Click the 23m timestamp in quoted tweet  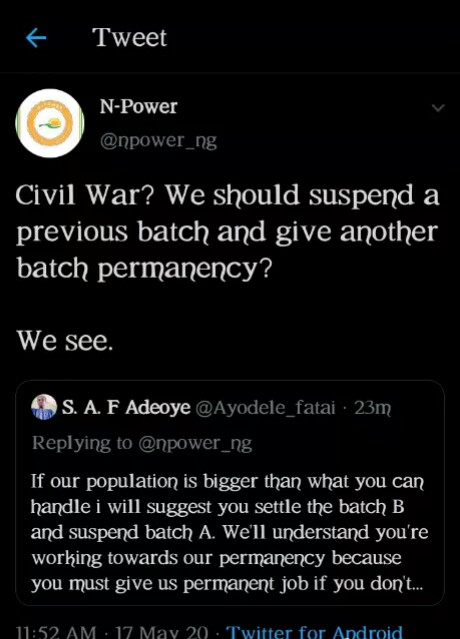point(373,407)
